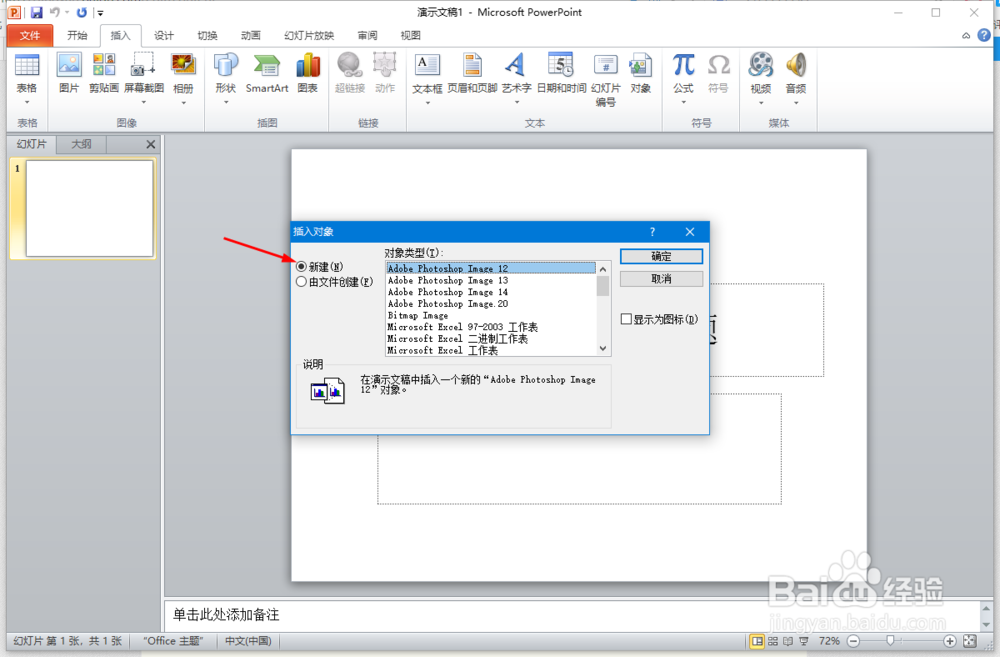Insert slide number
The width and height of the screenshot is (1000, 657).
[x=605, y=78]
